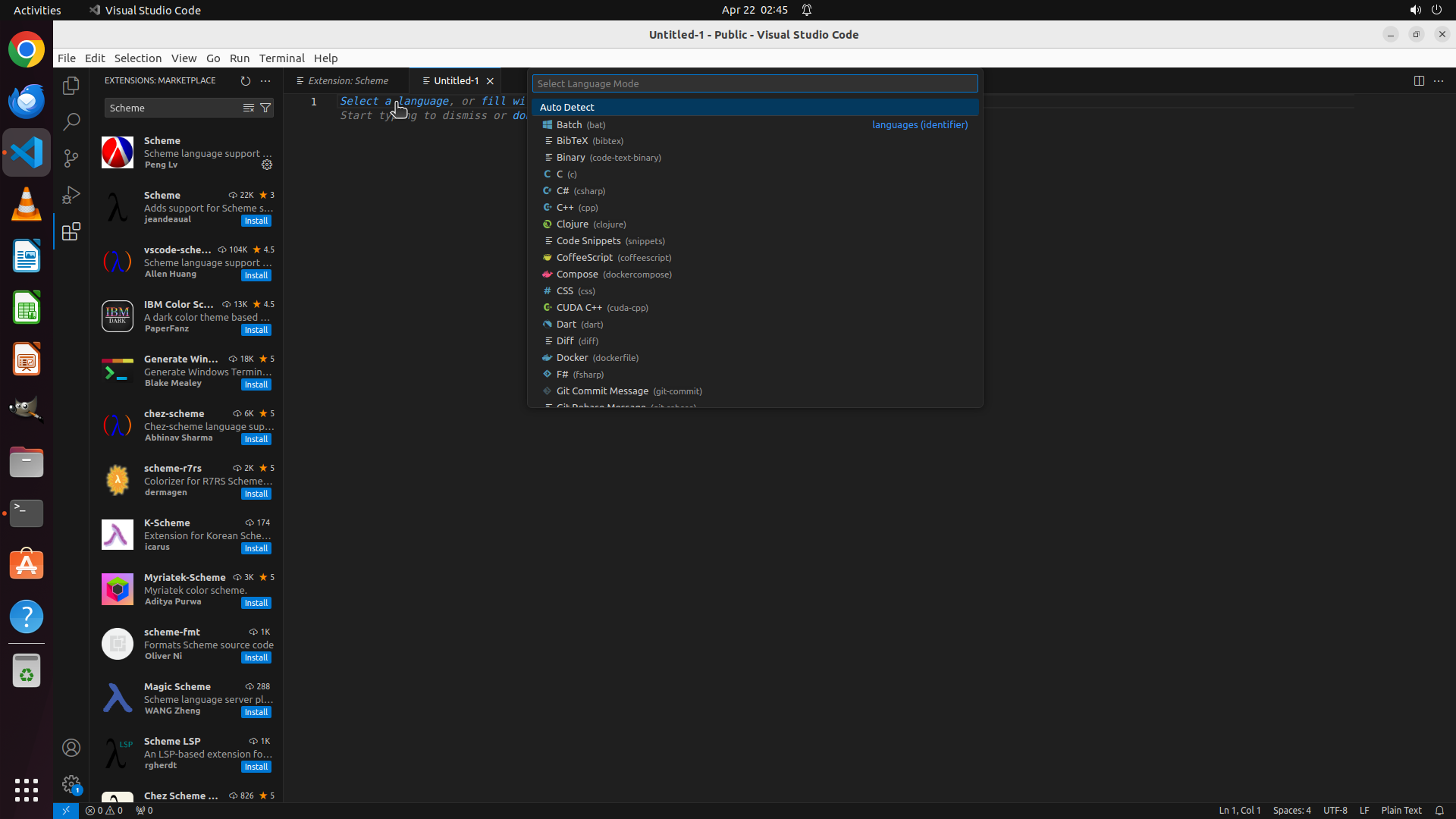Image resolution: width=1456 pixels, height=819 pixels.
Task: Click the filter extensions funnel icon
Action: click(x=265, y=108)
